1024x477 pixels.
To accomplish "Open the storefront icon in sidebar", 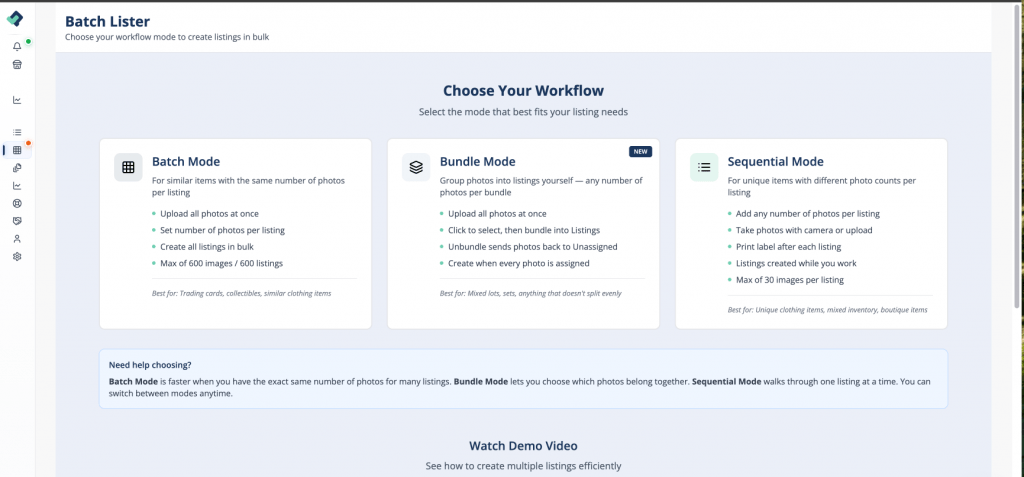I will [17, 64].
